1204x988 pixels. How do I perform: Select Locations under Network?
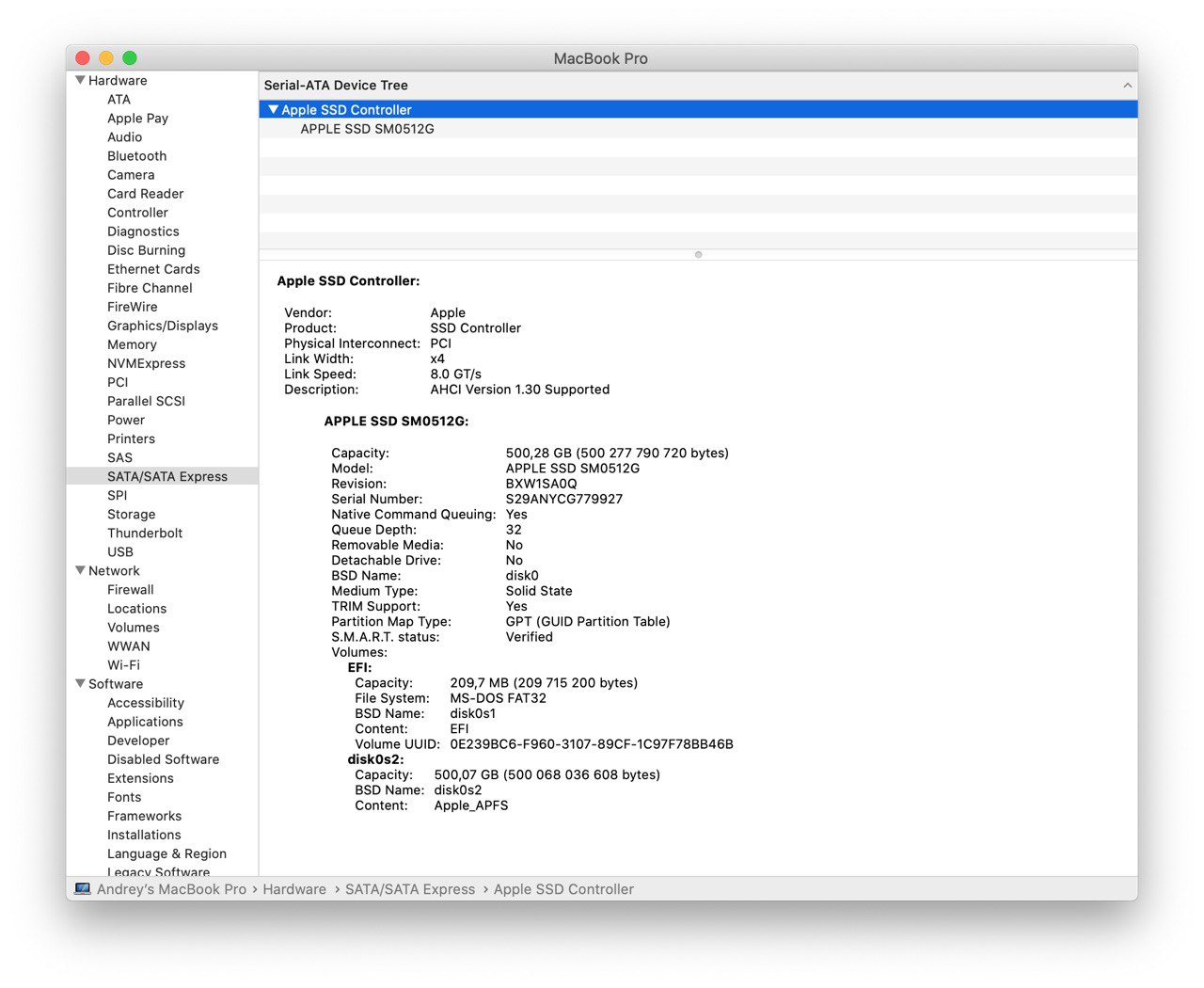click(x=136, y=609)
